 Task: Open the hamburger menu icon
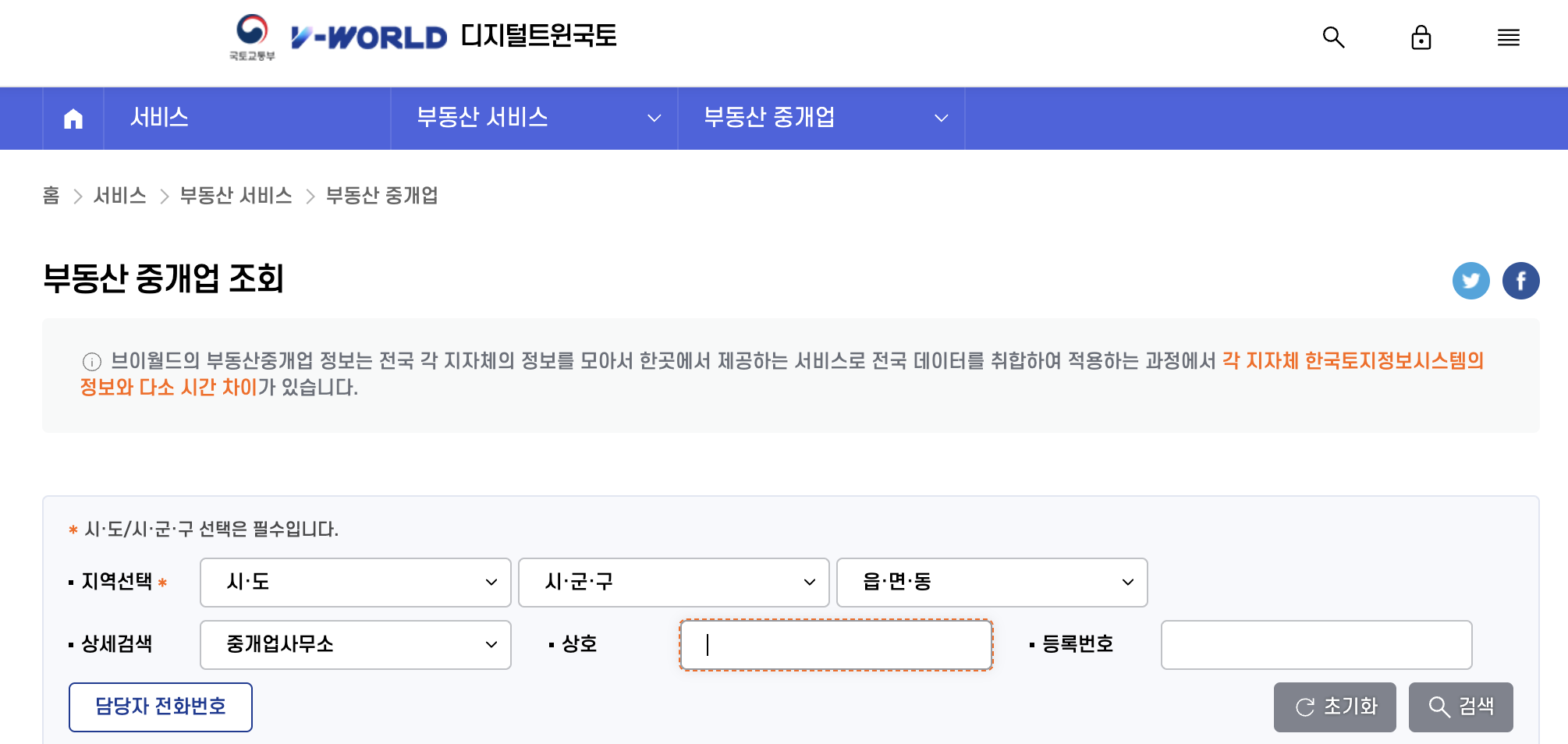pos(1508,37)
